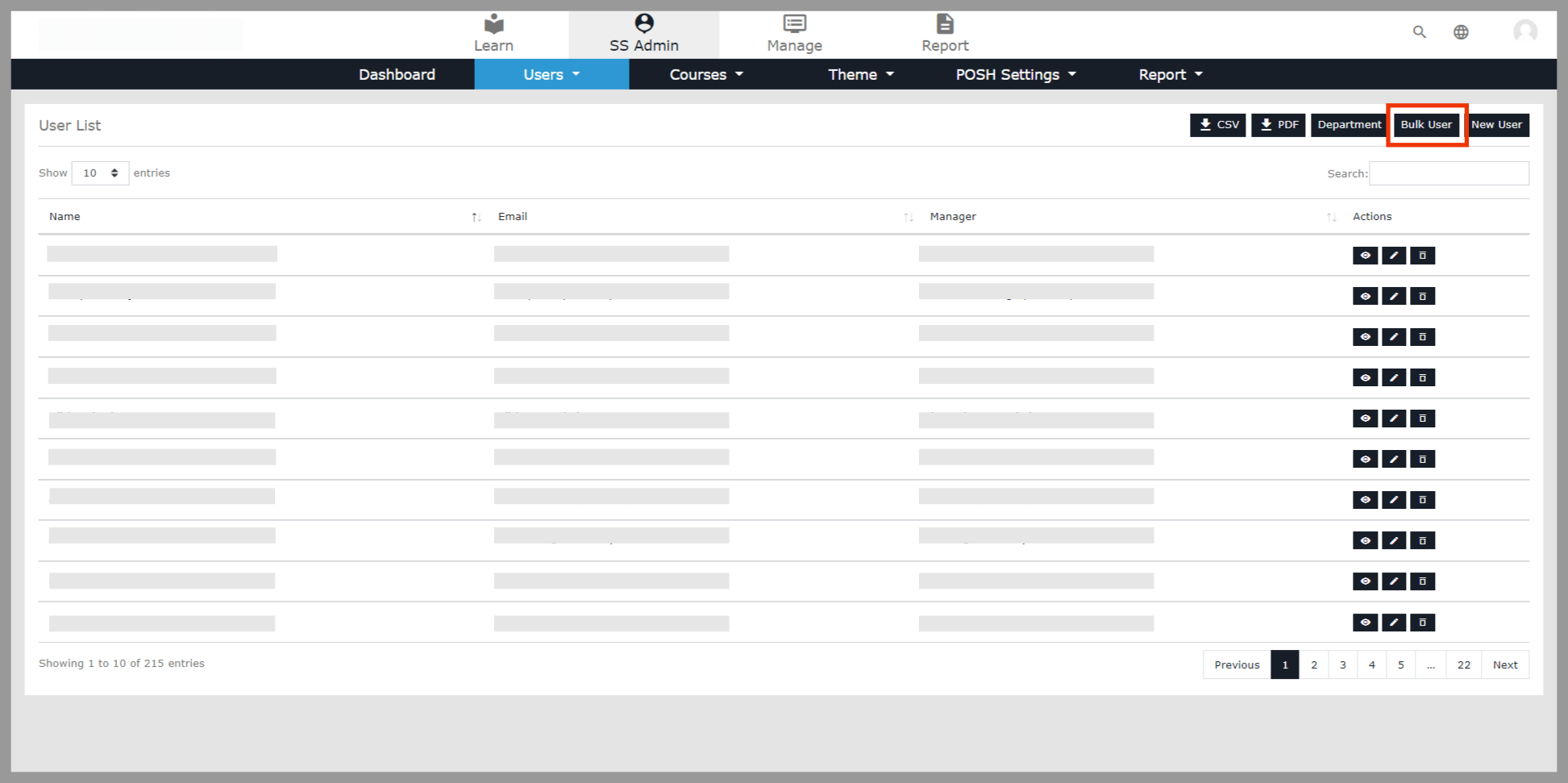Delete the user in the first row
The height and width of the screenshot is (783, 1568).
(x=1422, y=256)
